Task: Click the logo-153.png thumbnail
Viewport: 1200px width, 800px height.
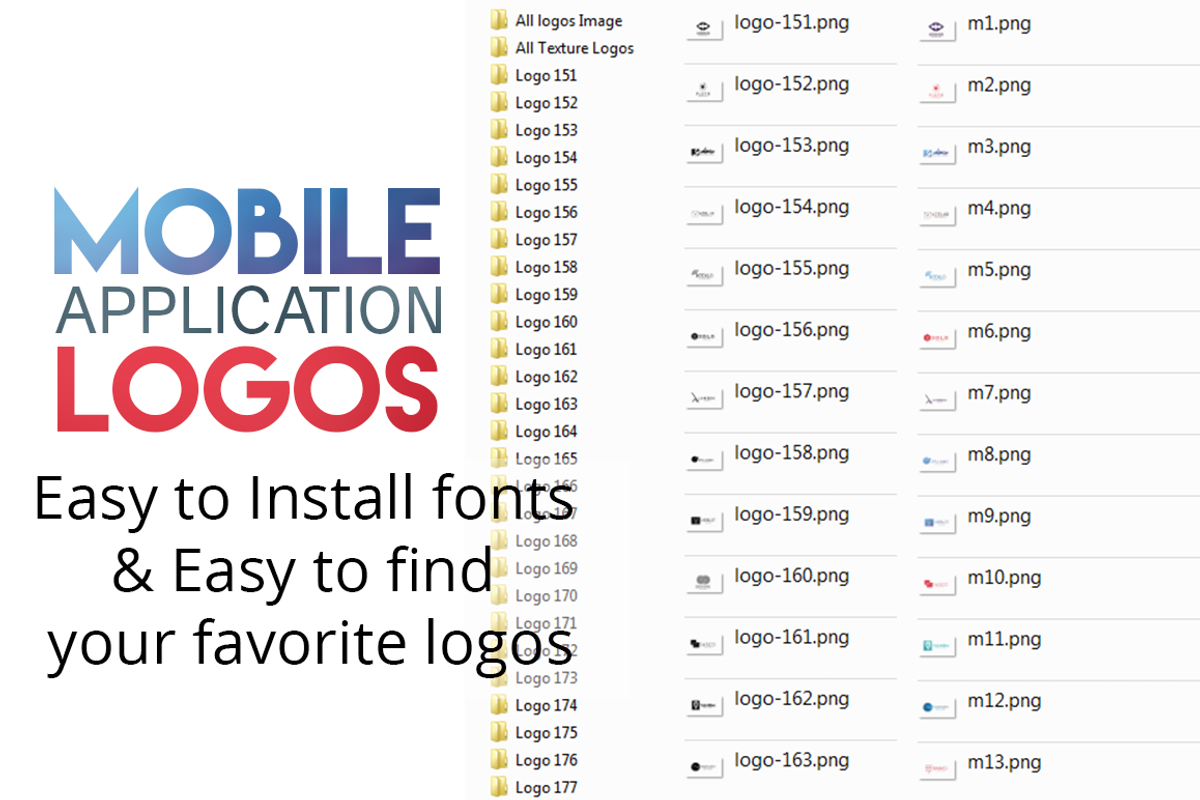Action: [x=704, y=152]
